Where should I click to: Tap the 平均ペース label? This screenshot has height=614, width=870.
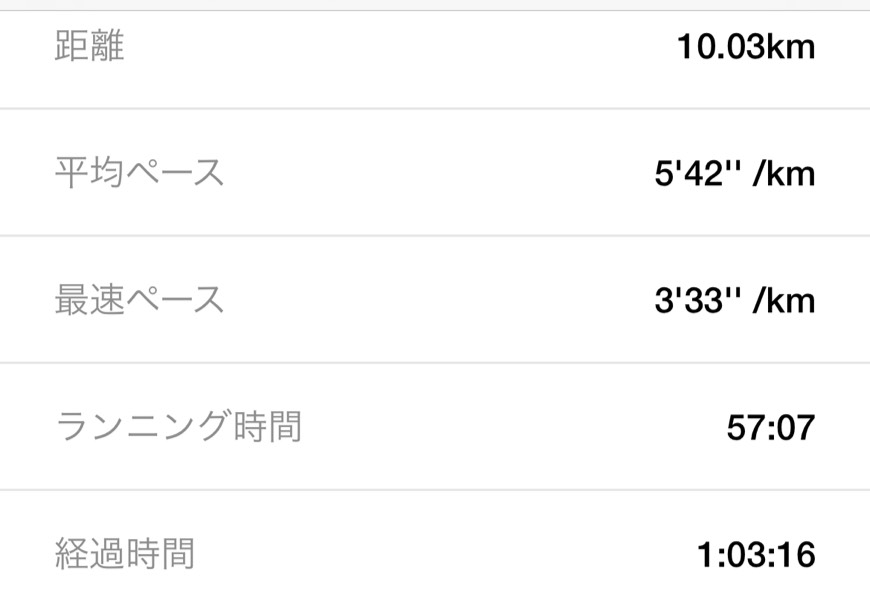(x=139, y=173)
